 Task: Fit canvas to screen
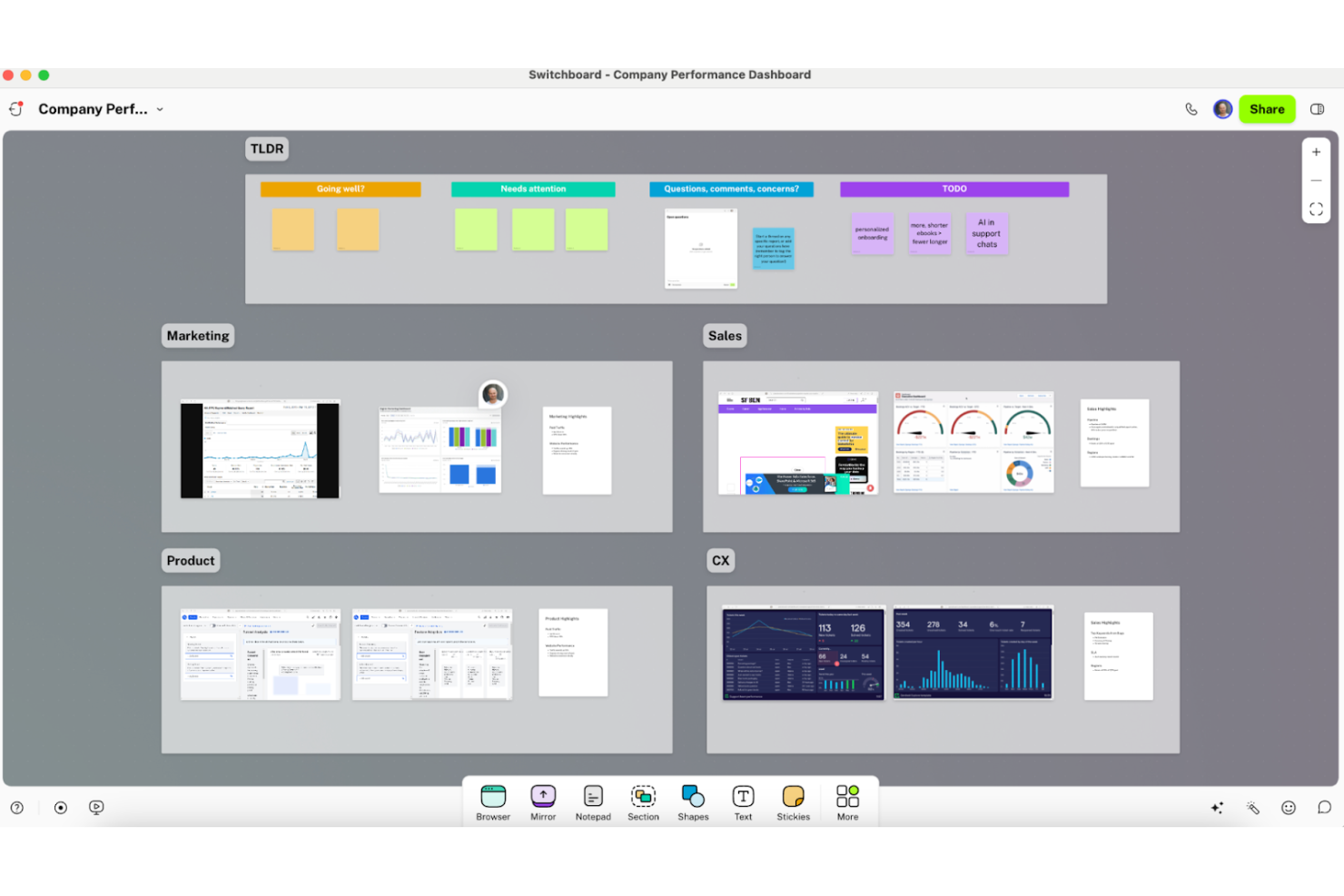tap(1316, 209)
